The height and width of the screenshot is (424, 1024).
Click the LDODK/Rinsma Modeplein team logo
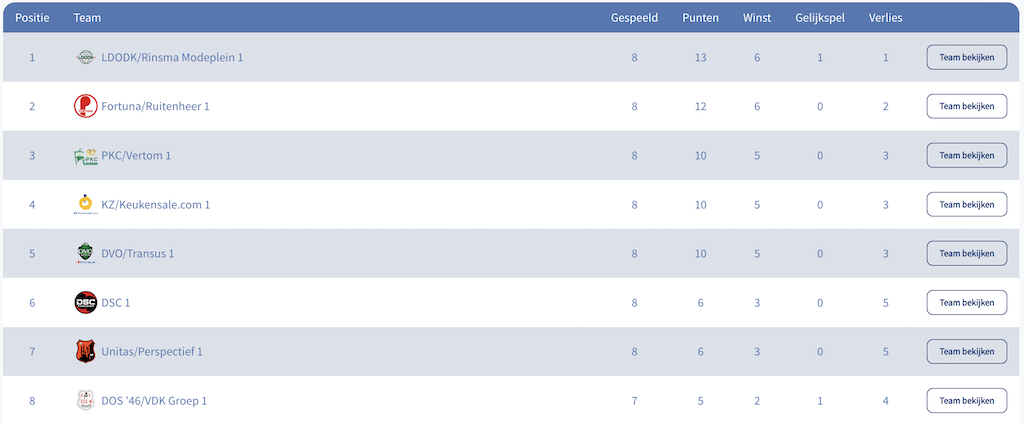[86, 57]
